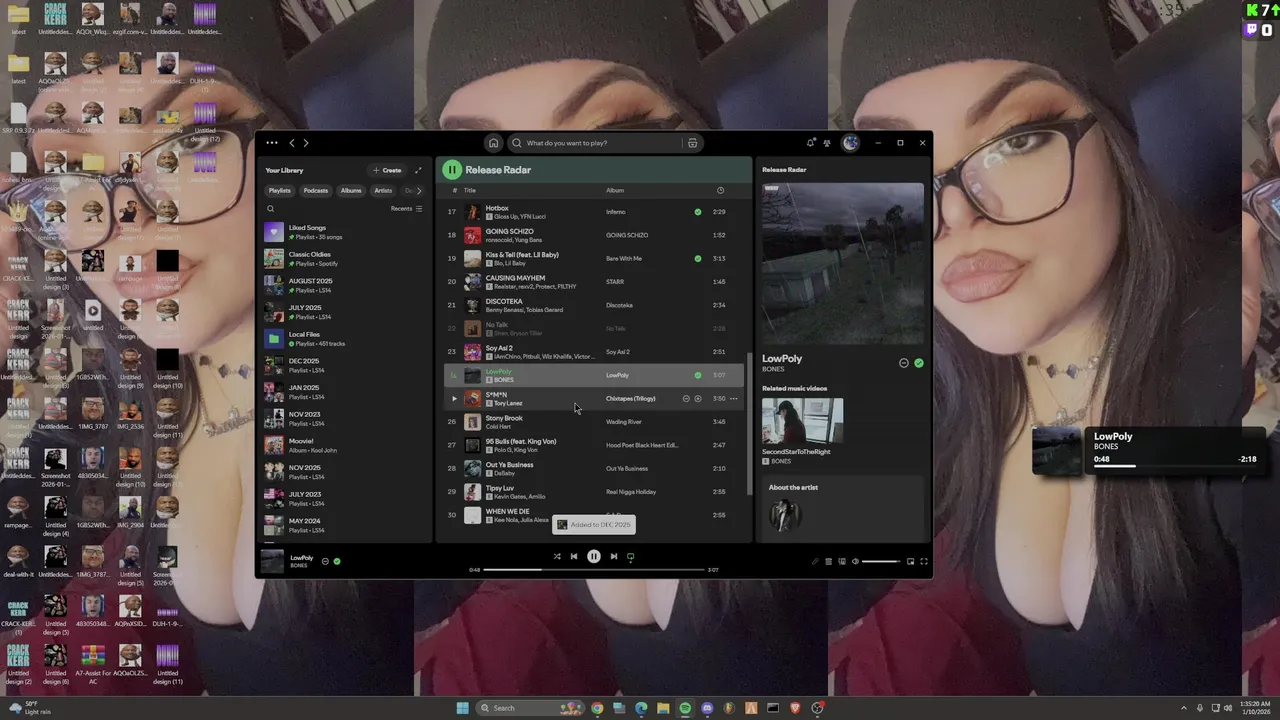1280x720 pixels.
Task: Pause Release Radar with the green button
Action: pyautogui.click(x=452, y=170)
